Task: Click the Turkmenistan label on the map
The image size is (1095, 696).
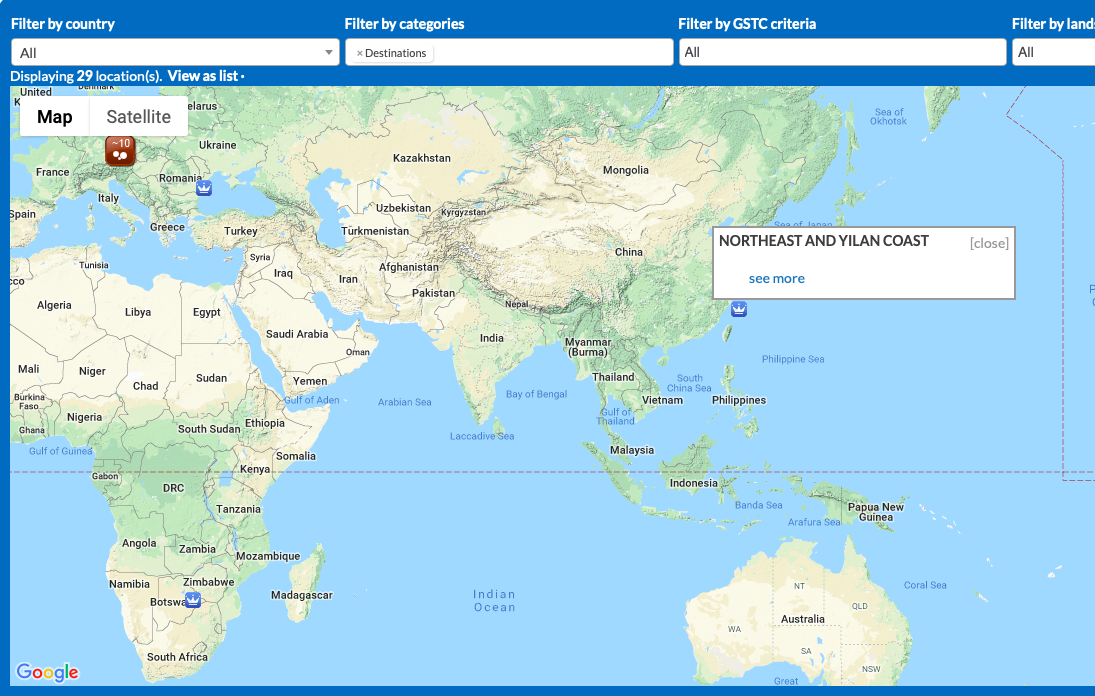Action: point(375,231)
